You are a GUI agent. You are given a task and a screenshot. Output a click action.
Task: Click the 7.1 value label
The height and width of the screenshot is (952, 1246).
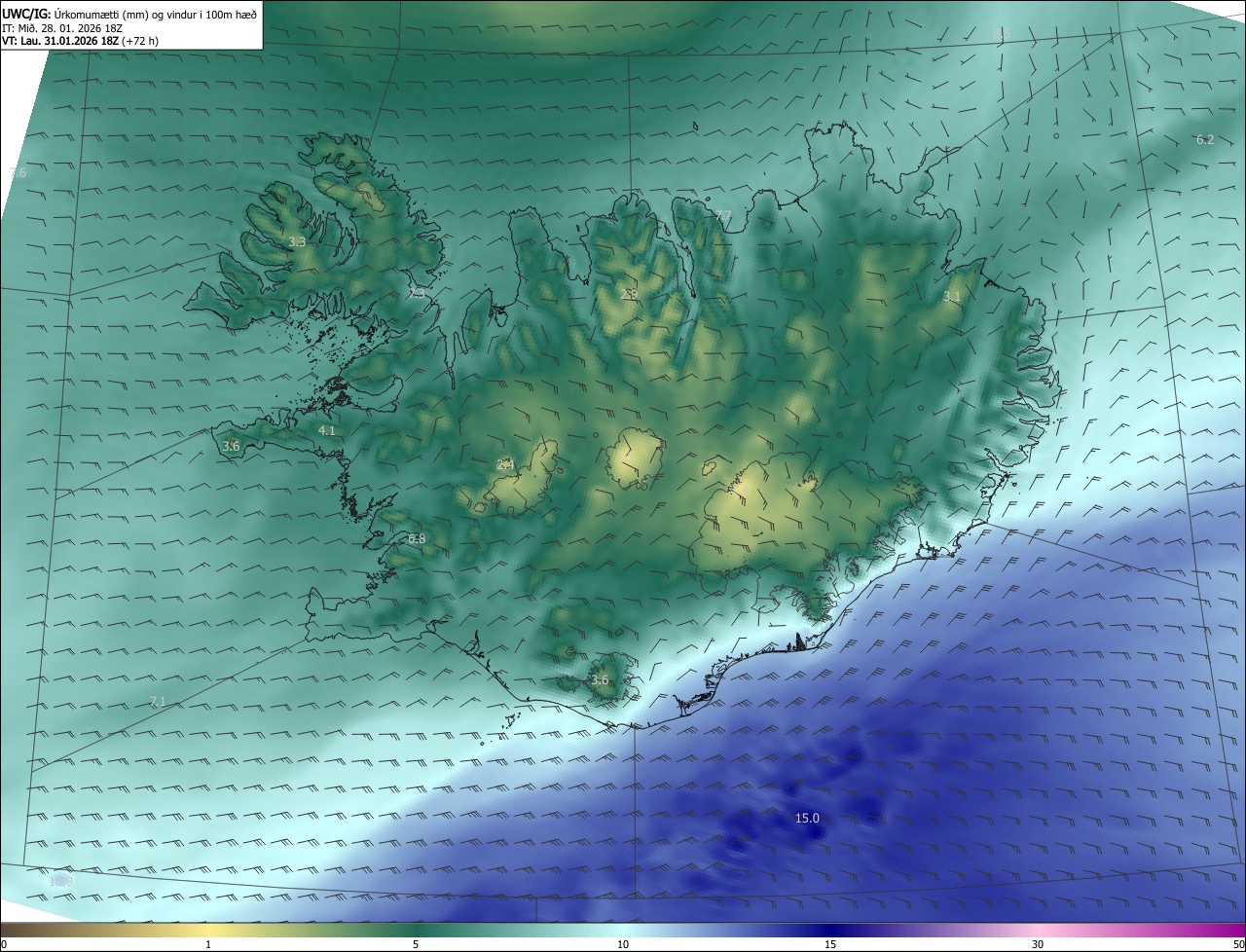(x=158, y=701)
